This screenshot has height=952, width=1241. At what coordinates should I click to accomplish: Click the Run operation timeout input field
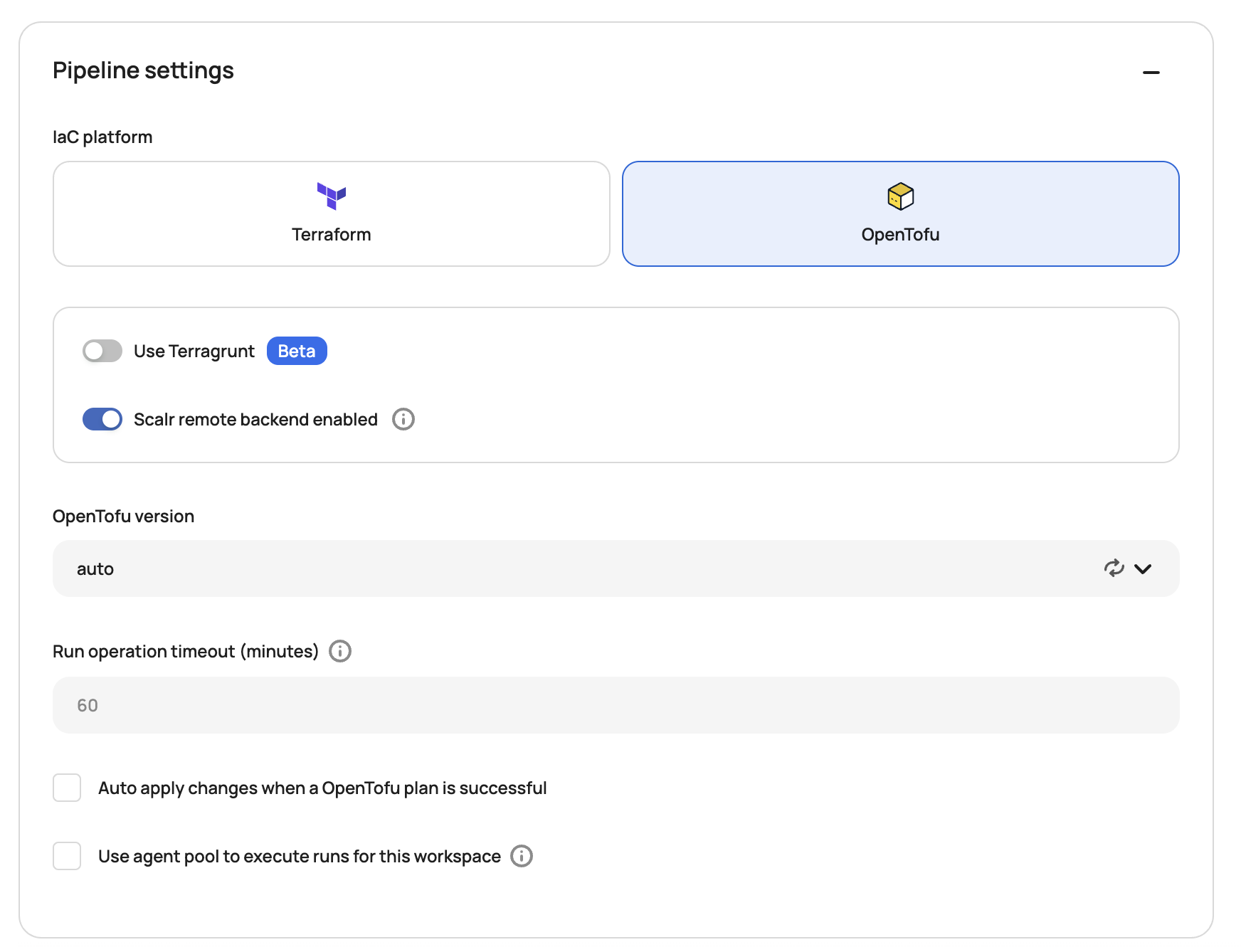(616, 705)
